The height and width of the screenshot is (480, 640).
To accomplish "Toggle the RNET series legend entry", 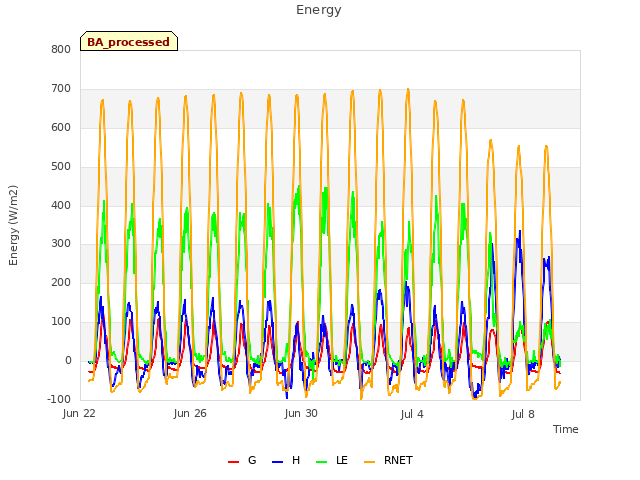I will pos(388,461).
